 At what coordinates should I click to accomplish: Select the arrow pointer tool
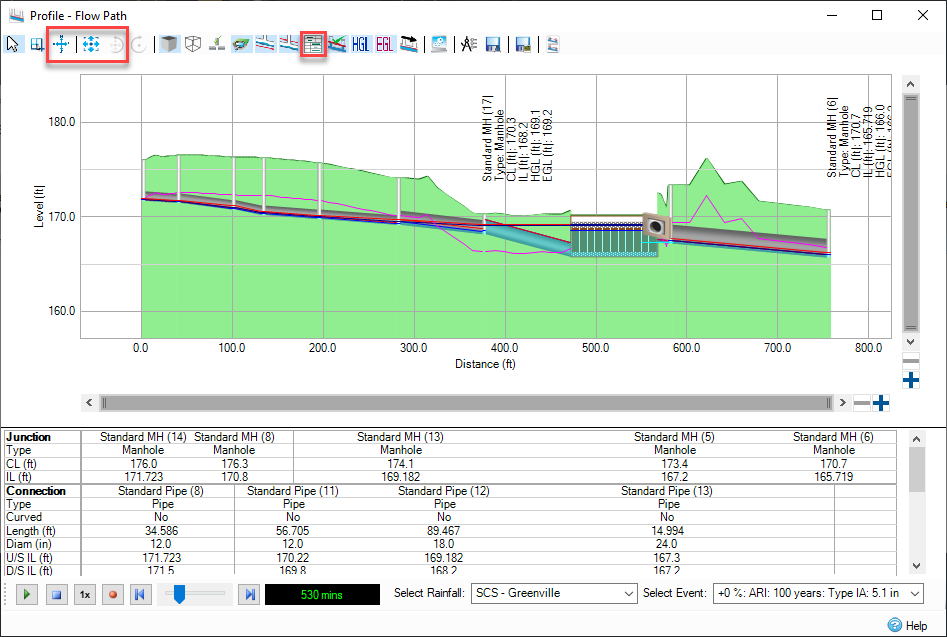click(13, 44)
